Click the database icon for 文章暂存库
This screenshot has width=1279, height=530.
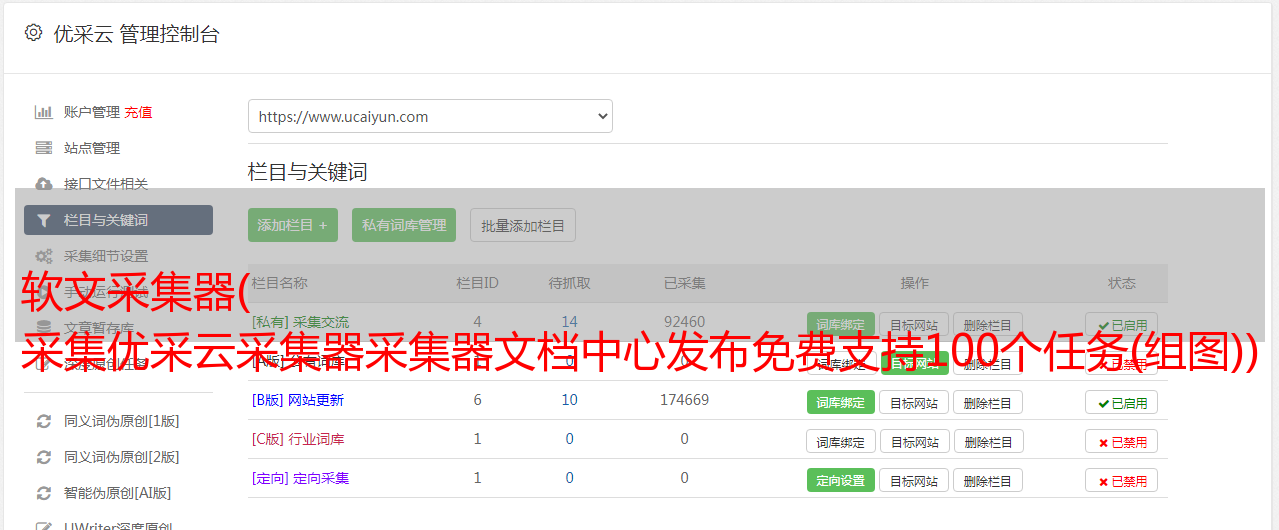pyautogui.click(x=43, y=327)
